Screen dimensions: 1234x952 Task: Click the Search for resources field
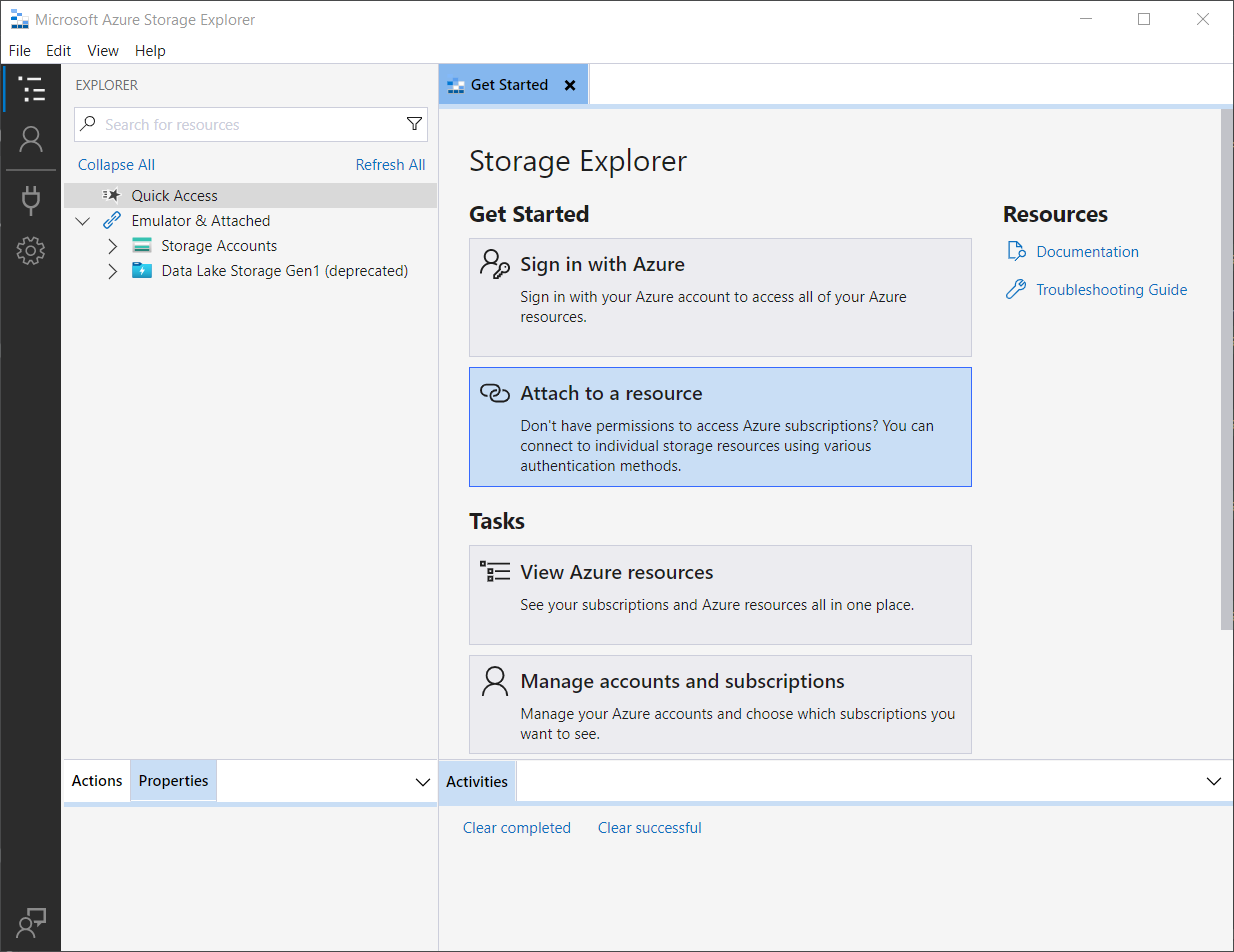click(250, 124)
